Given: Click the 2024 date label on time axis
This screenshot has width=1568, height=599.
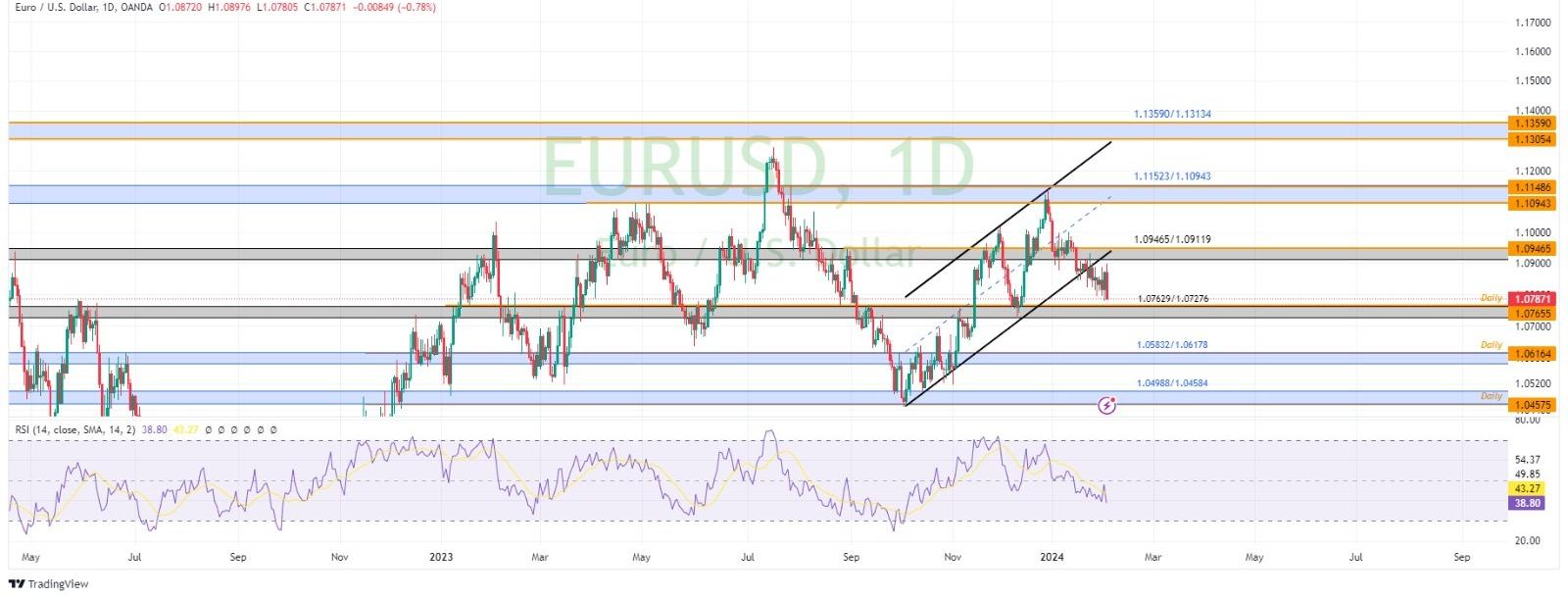Looking at the screenshot, I should 1052,558.
